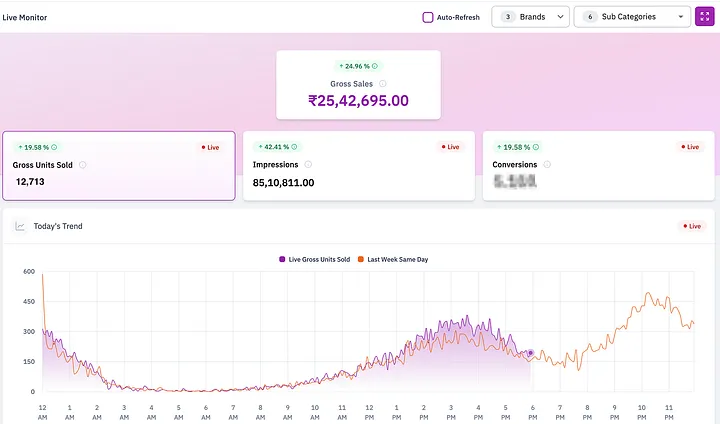Enable the Auto-Refresh checkbox
The width and height of the screenshot is (720, 424).
(428, 17)
